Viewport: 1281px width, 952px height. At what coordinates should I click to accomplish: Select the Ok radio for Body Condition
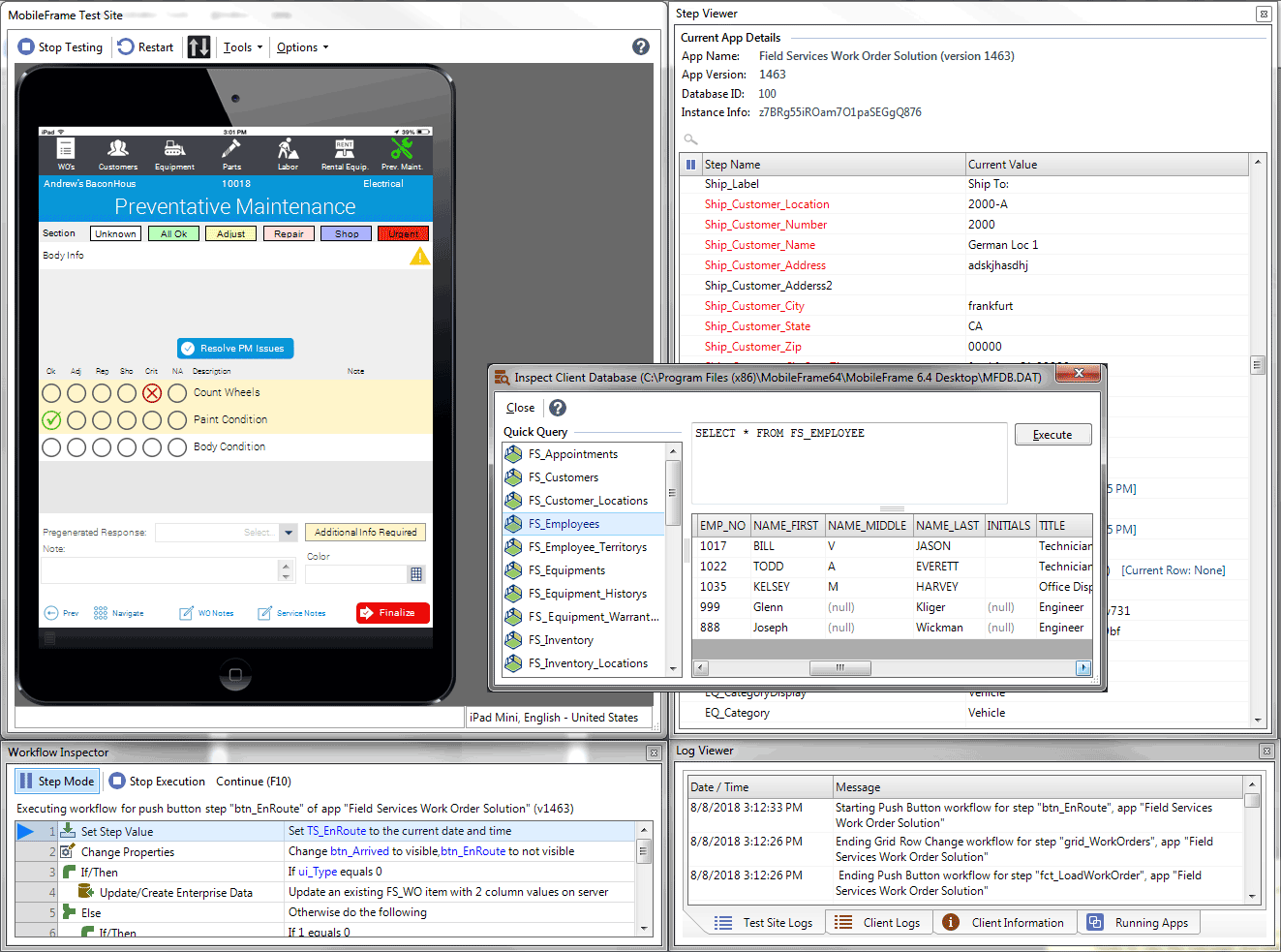pyautogui.click(x=51, y=447)
